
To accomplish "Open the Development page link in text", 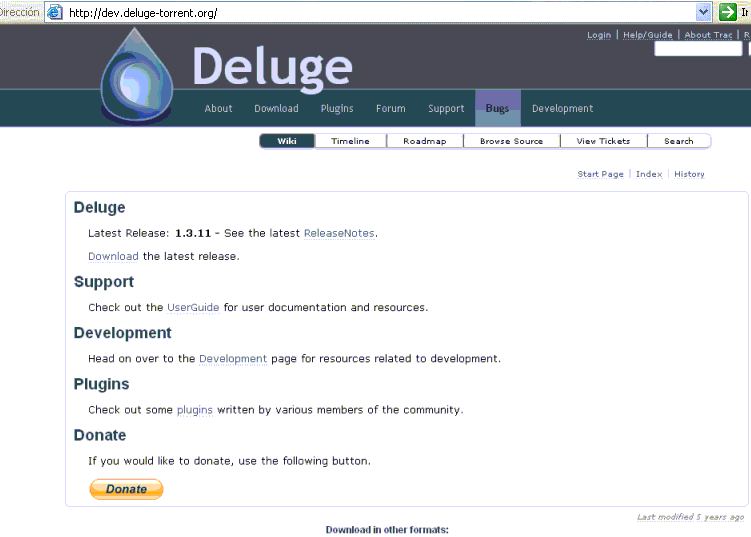I will click(x=233, y=359).
